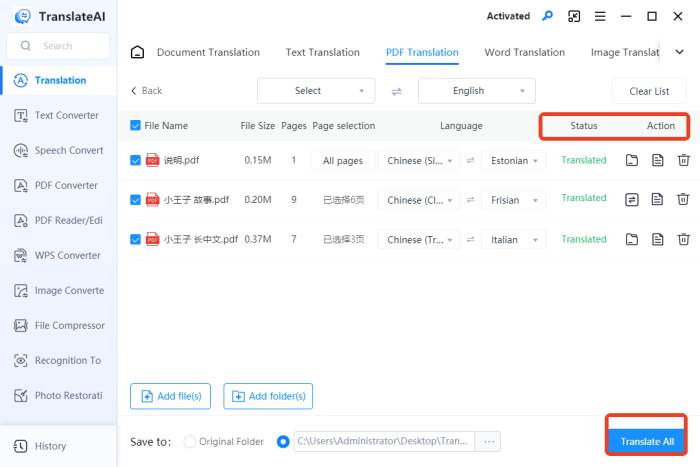Open Chinese (Cl... source dropdown
700x467 pixels.
pos(419,200)
